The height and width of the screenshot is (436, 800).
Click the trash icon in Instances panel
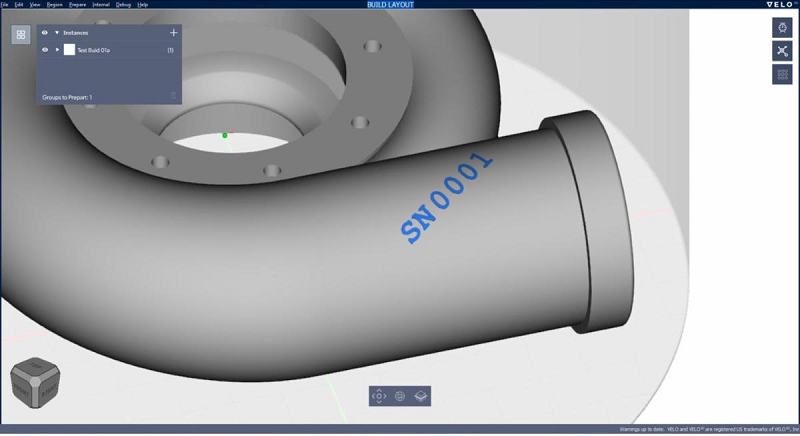173,96
